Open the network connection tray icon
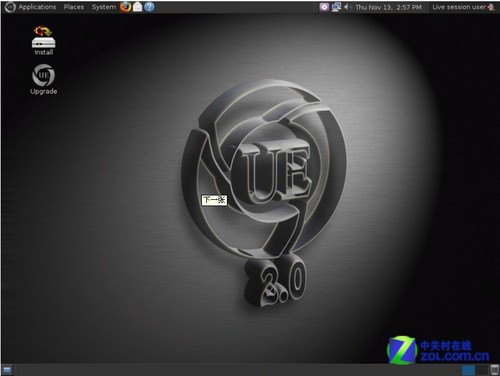Screen dimensions: 500x376 click(x=336, y=7)
